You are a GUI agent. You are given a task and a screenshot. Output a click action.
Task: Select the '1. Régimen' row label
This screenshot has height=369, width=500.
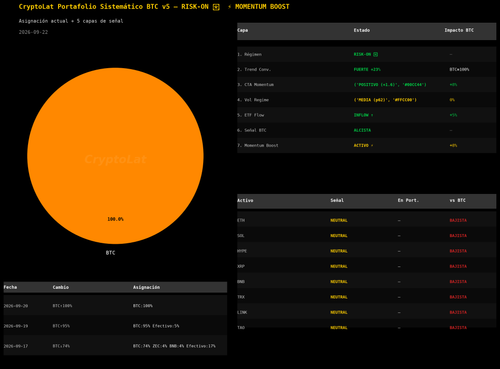[x=250, y=54]
